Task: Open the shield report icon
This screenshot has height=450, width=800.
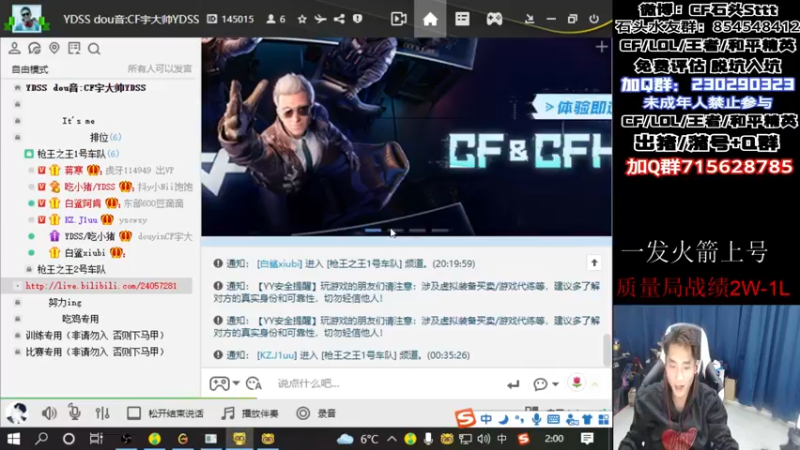Action: [x=357, y=19]
